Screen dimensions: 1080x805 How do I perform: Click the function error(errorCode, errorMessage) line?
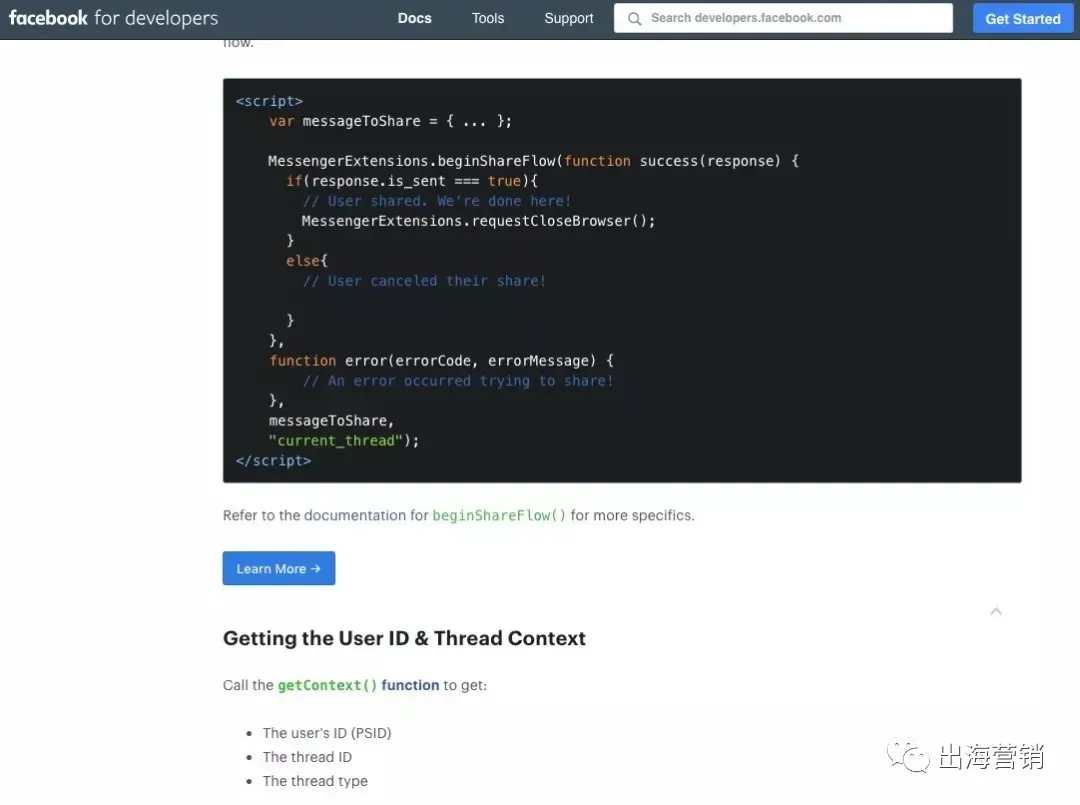click(441, 361)
